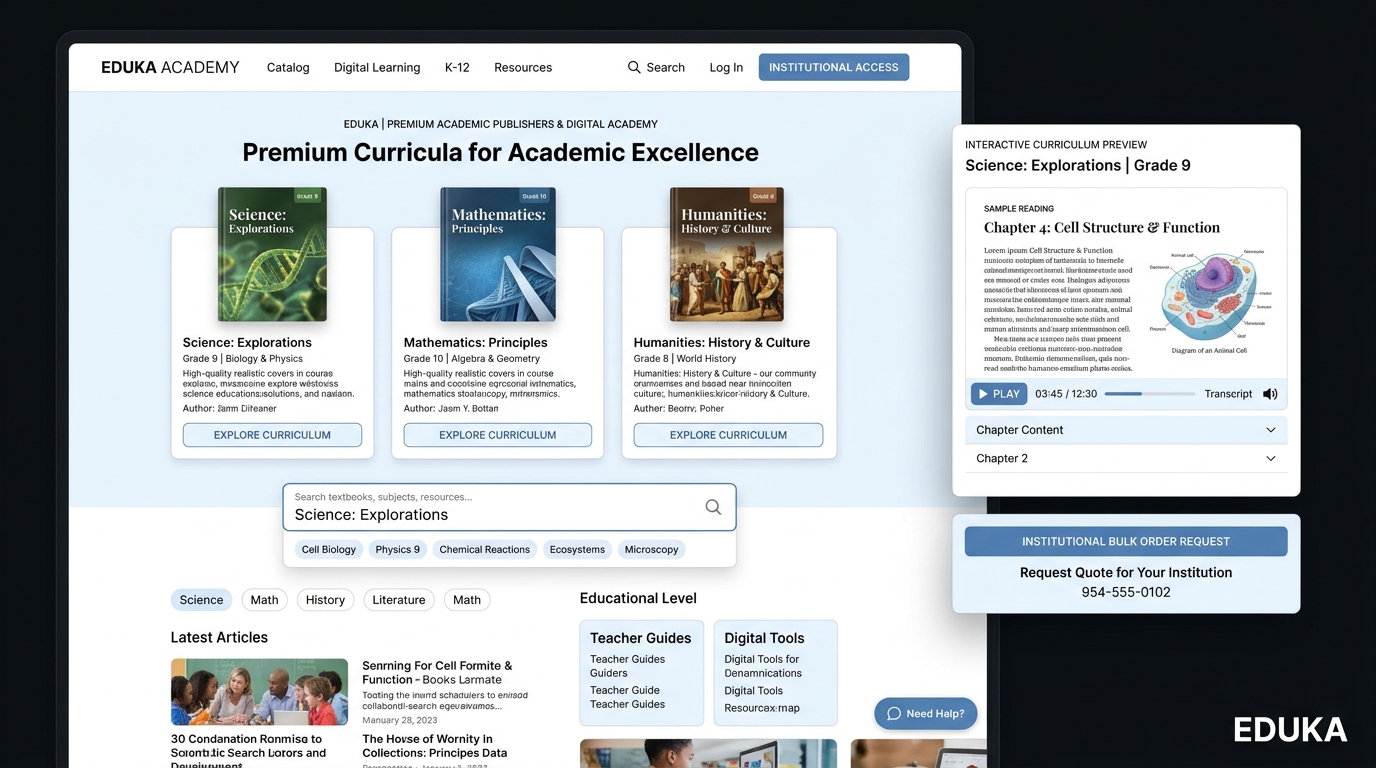Screen dimensions: 1376x768
Task: Click the chat bubble icon in Need Help
Action: [x=894, y=714]
